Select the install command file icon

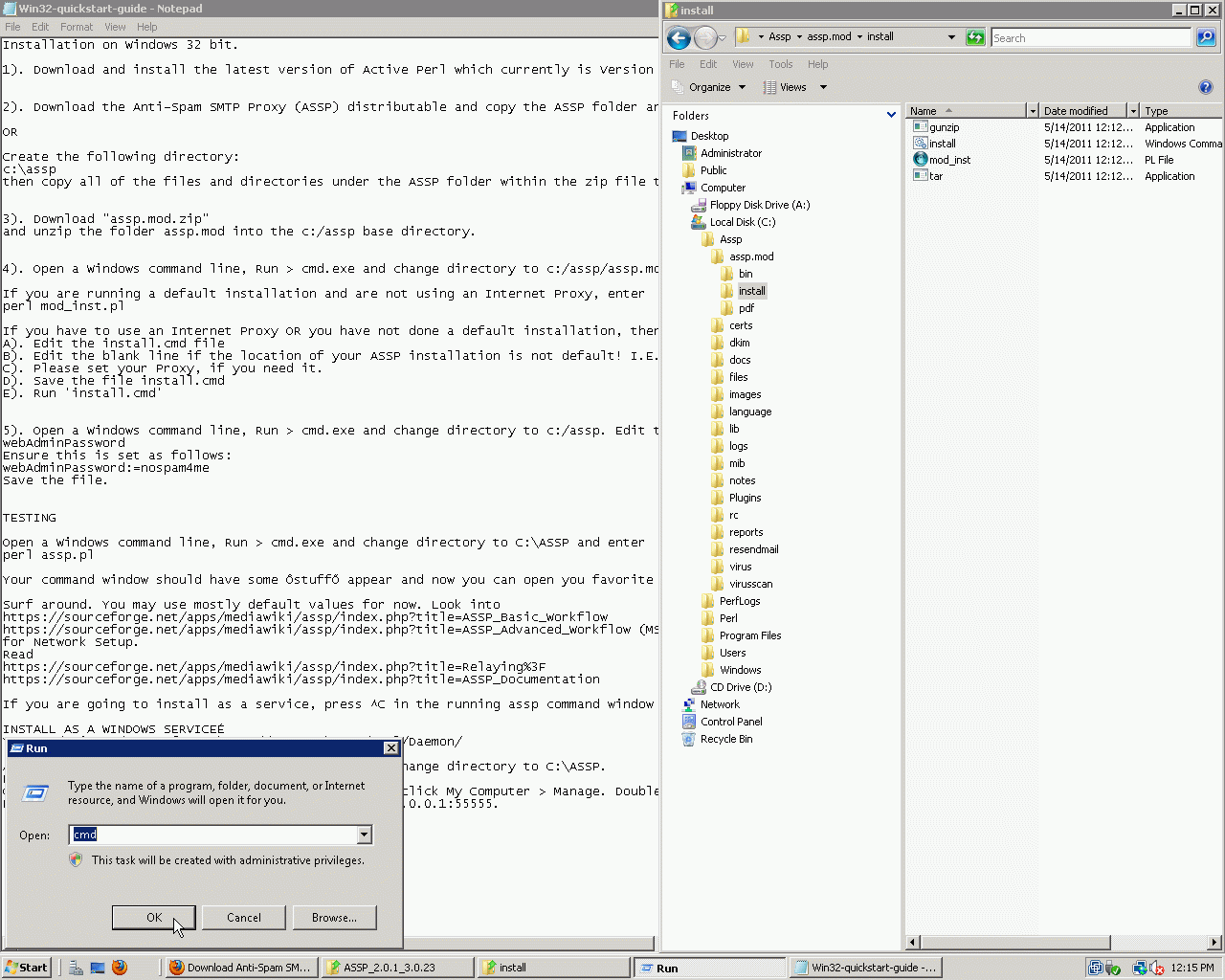921,144
